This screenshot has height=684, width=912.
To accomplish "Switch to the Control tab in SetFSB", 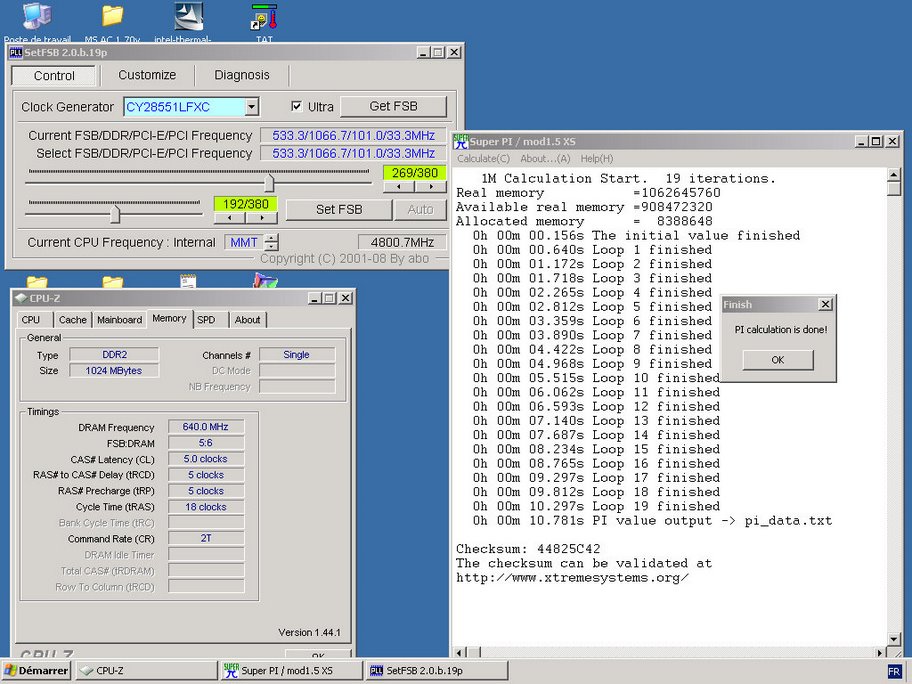I will pos(54,76).
